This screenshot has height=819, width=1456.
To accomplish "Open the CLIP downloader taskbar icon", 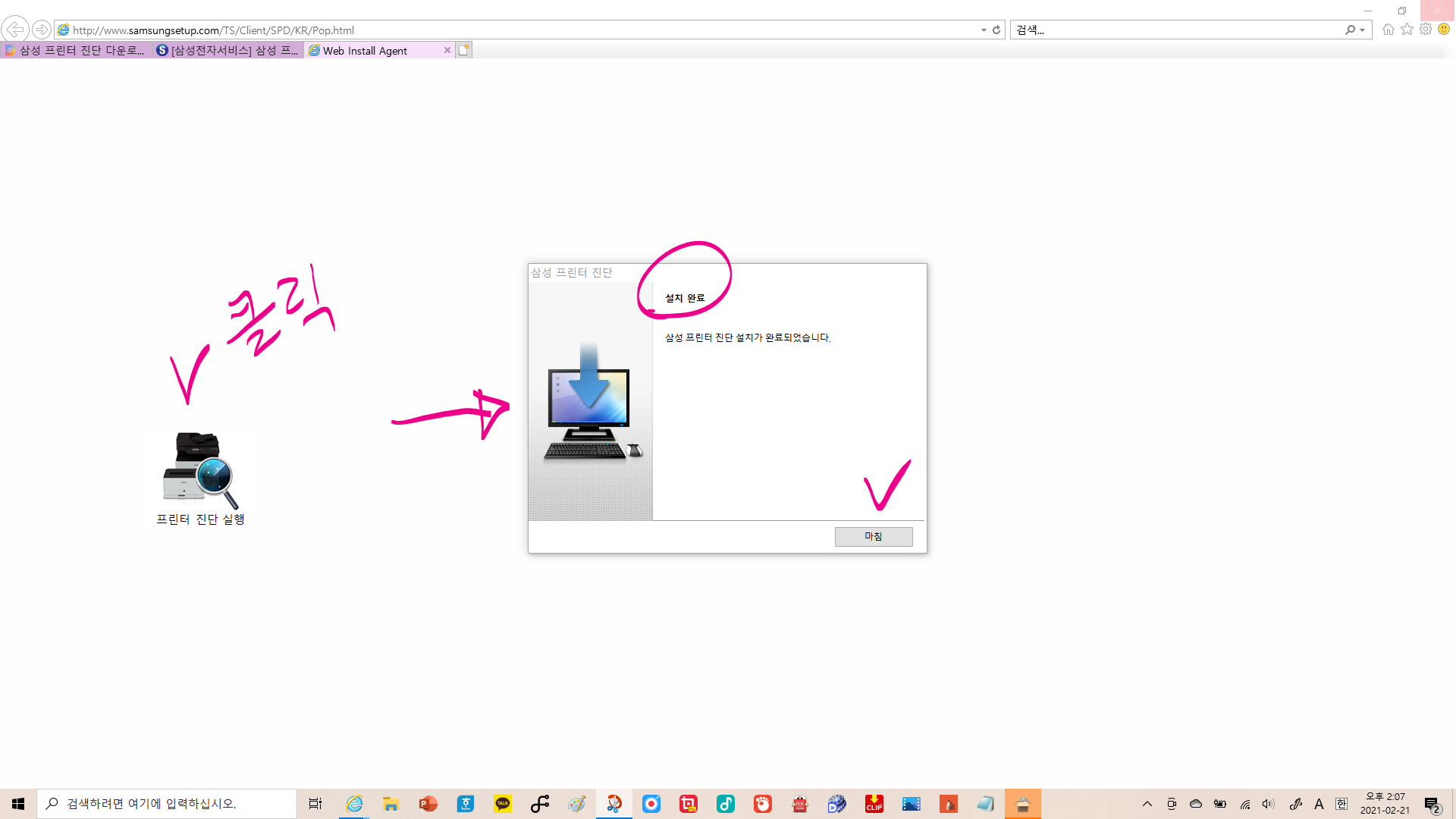I will click(874, 804).
